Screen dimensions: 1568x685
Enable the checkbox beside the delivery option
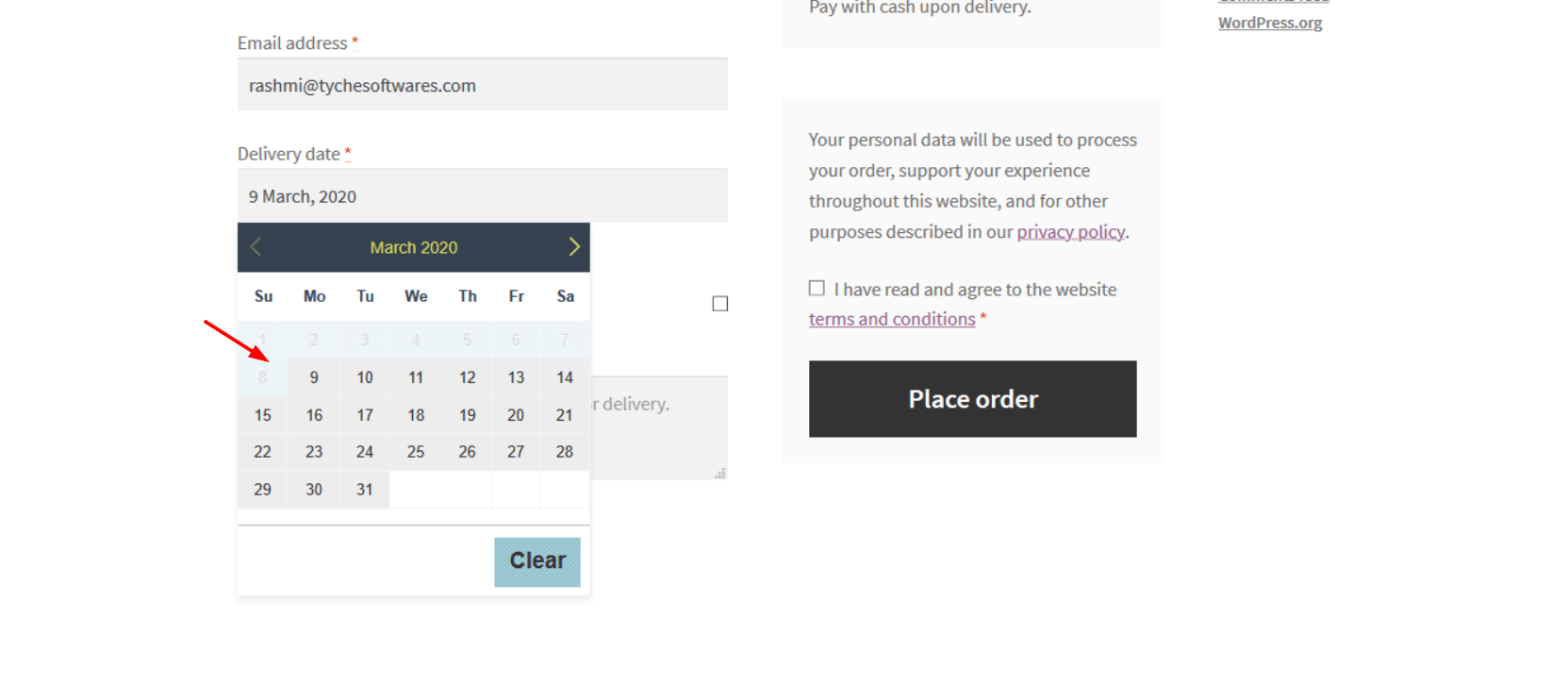coord(719,303)
